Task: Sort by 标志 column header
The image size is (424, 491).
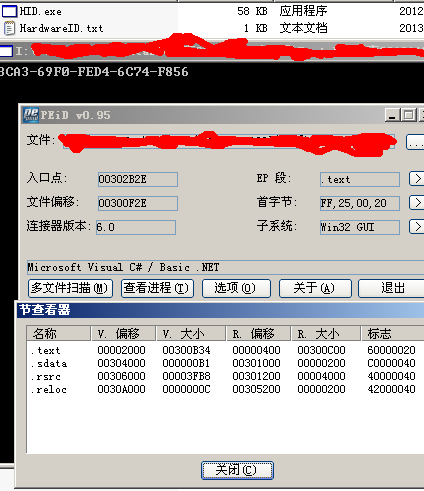Action: click(x=393, y=333)
